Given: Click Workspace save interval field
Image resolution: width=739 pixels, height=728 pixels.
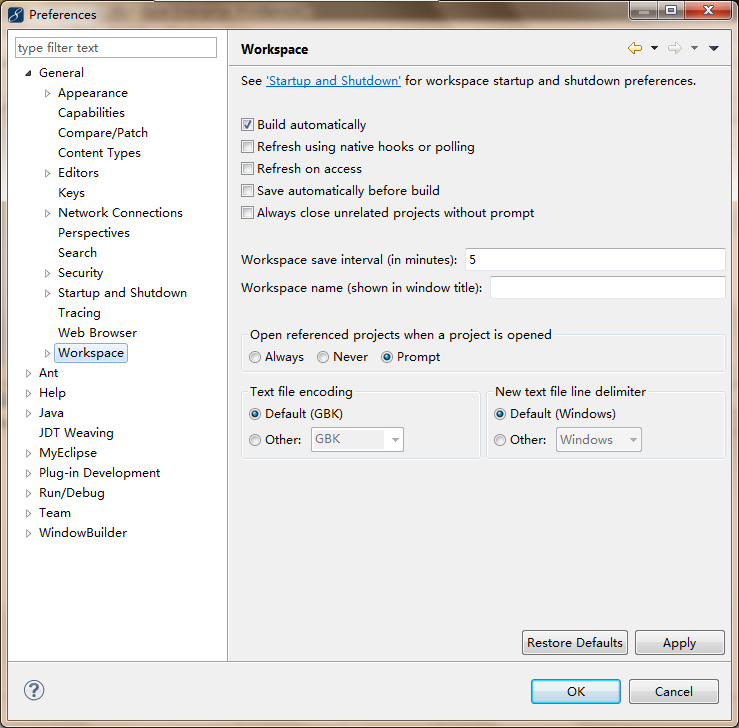Looking at the screenshot, I should point(595,260).
